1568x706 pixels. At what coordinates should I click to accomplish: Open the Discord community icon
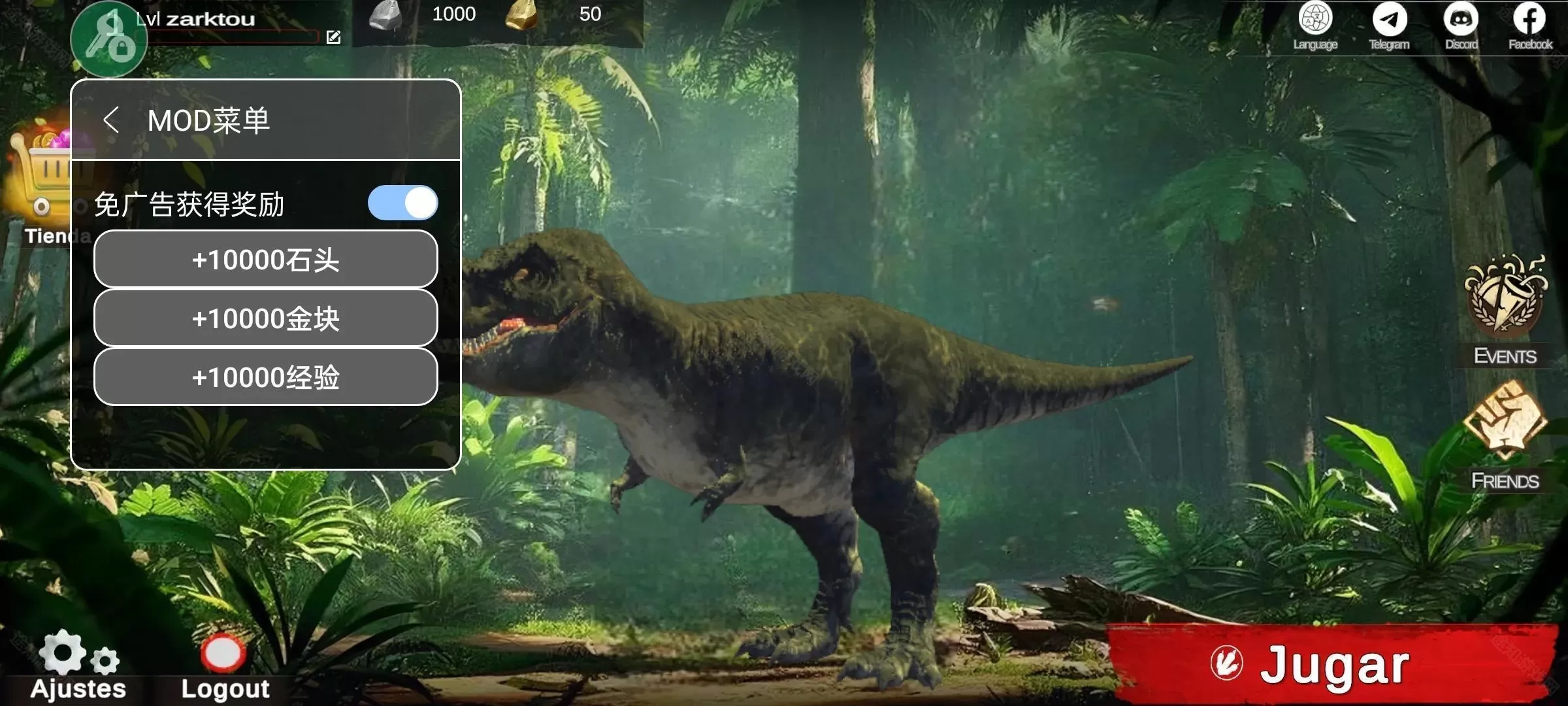point(1461,20)
